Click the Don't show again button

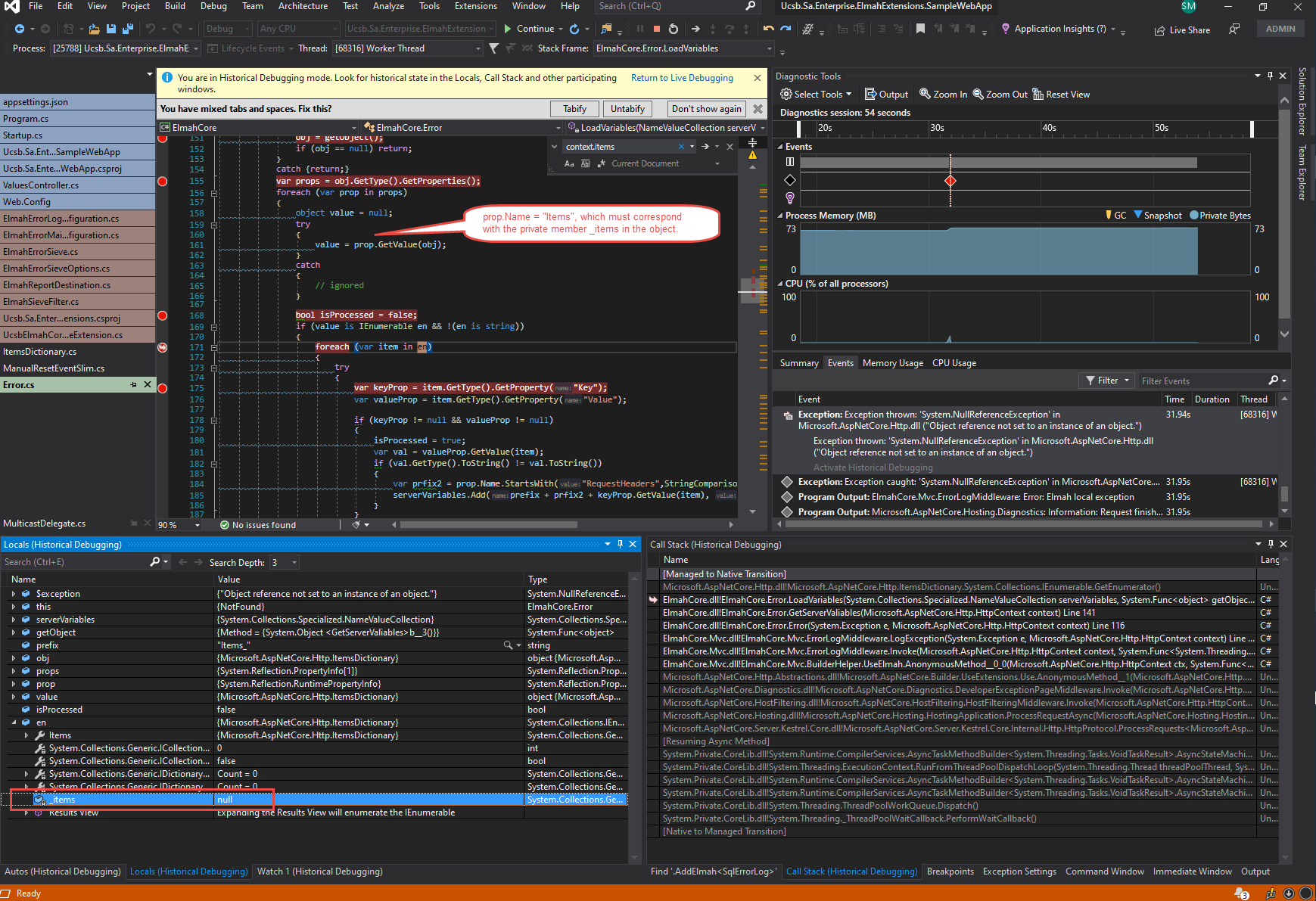click(707, 109)
